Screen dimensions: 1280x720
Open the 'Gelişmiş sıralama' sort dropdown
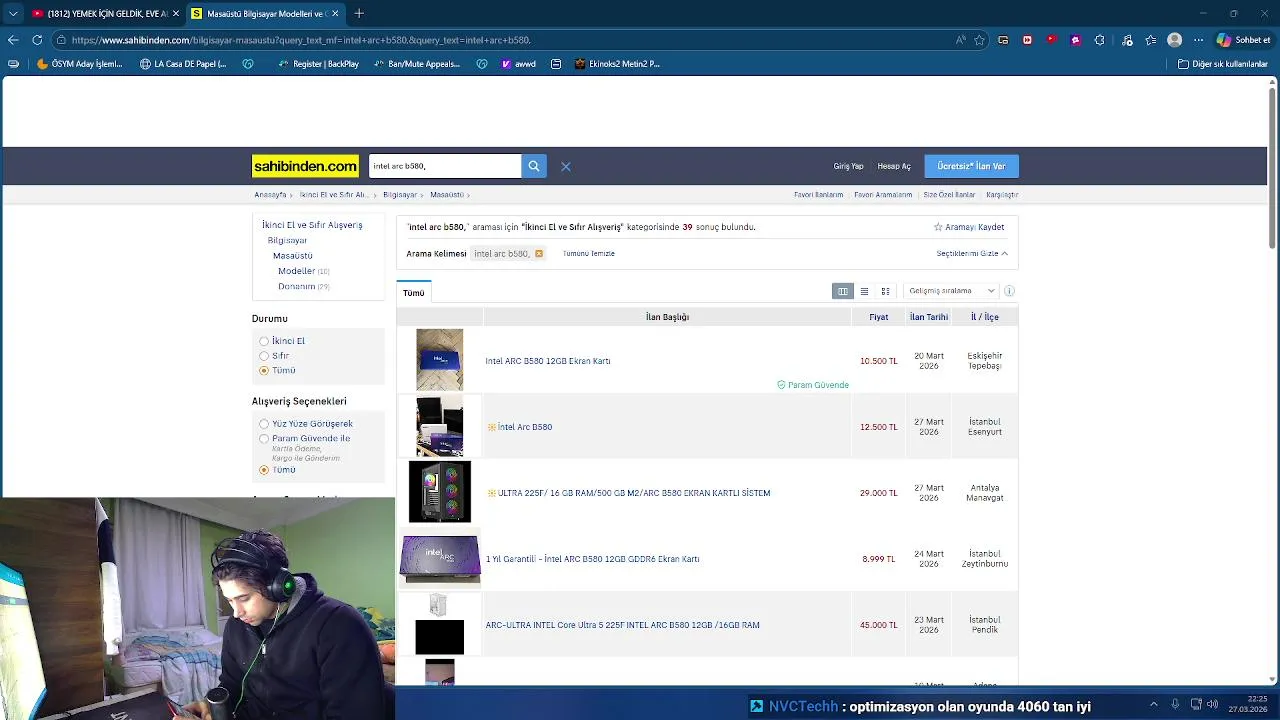point(951,291)
